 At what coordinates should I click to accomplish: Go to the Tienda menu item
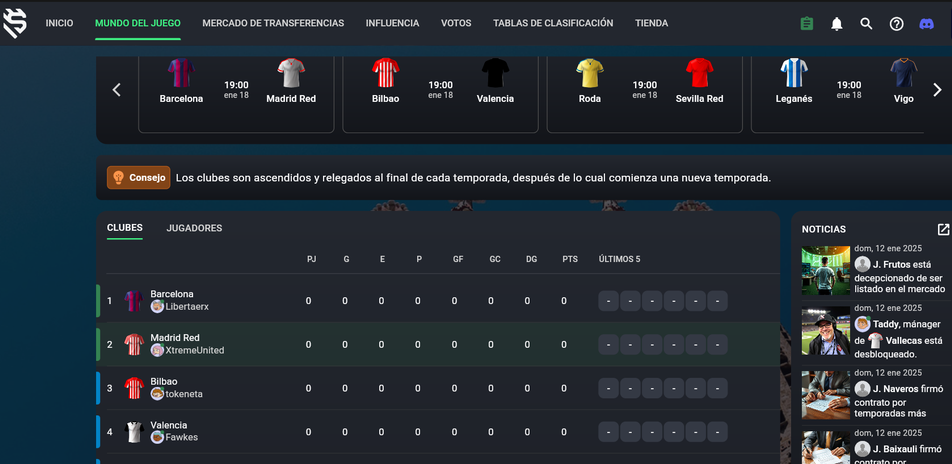coord(651,23)
